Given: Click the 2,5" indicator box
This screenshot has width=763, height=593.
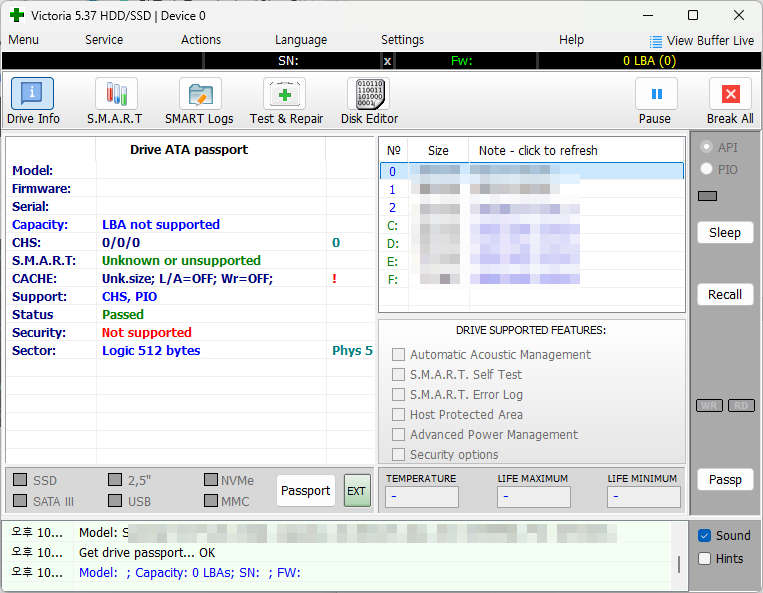Looking at the screenshot, I should tap(115, 480).
